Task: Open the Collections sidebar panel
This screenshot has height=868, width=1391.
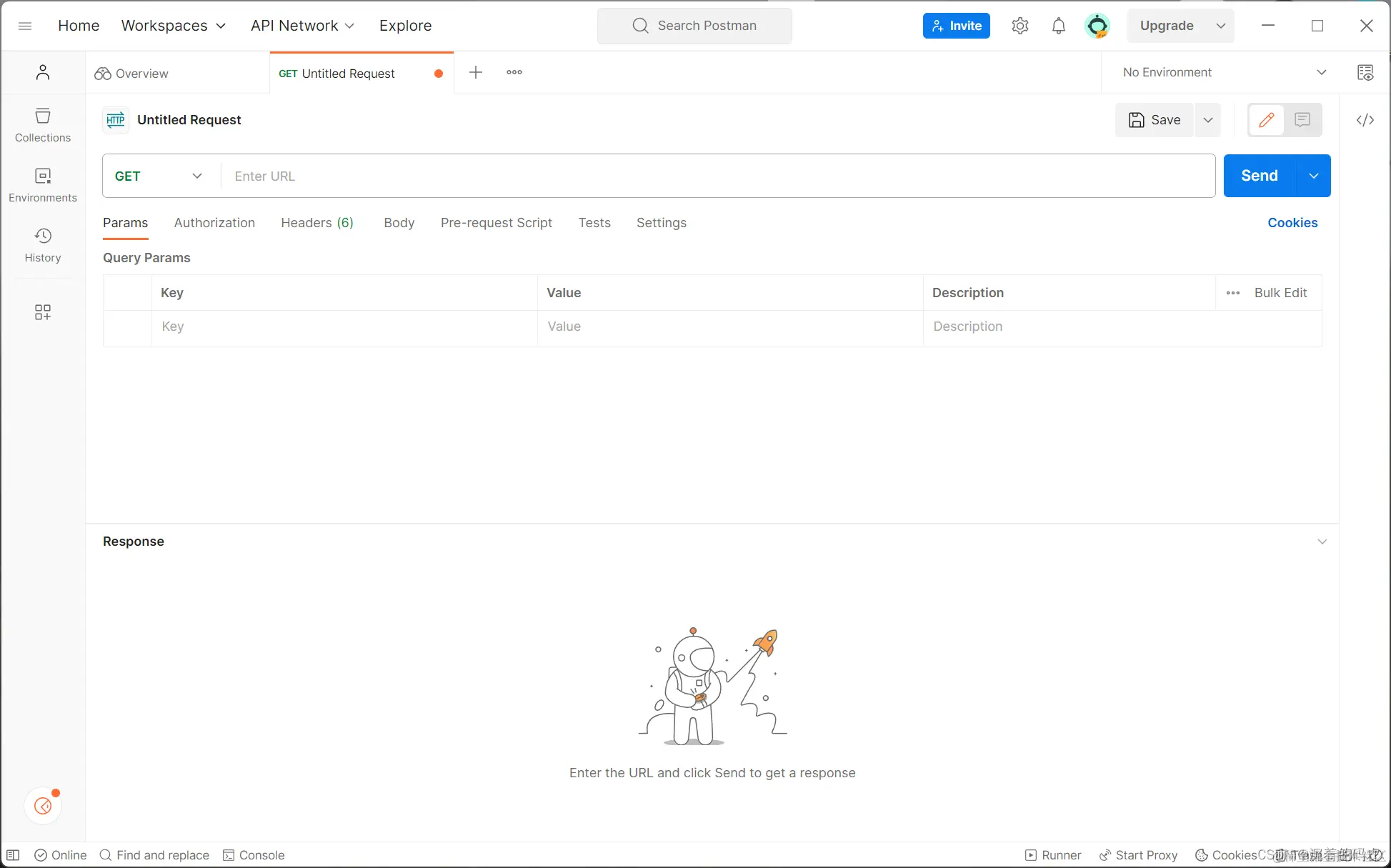Action: click(x=42, y=124)
